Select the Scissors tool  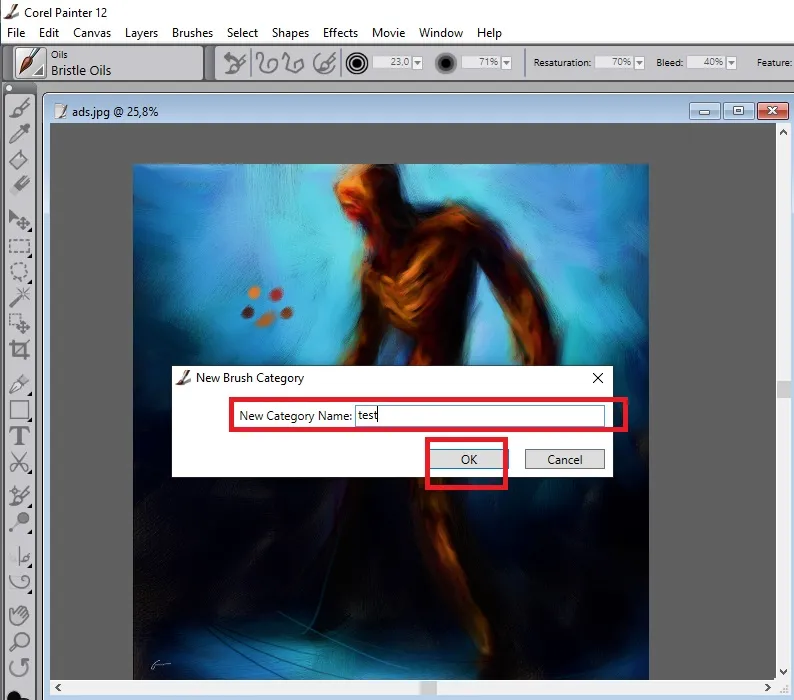20,462
